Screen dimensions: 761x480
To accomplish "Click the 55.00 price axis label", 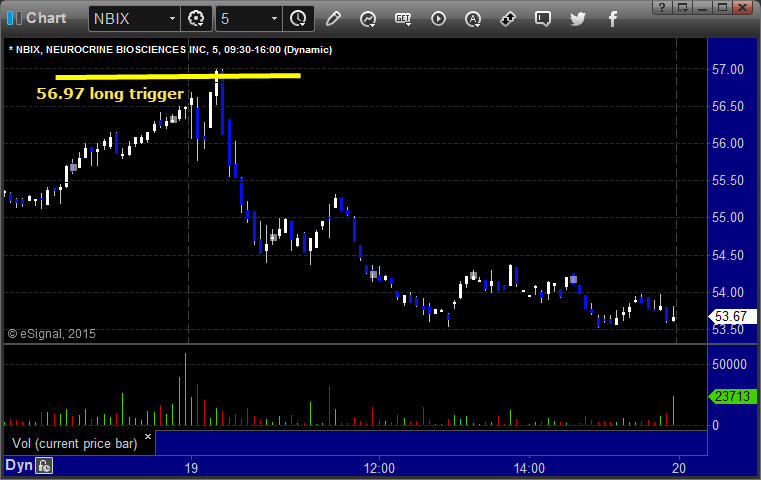I will [728, 217].
